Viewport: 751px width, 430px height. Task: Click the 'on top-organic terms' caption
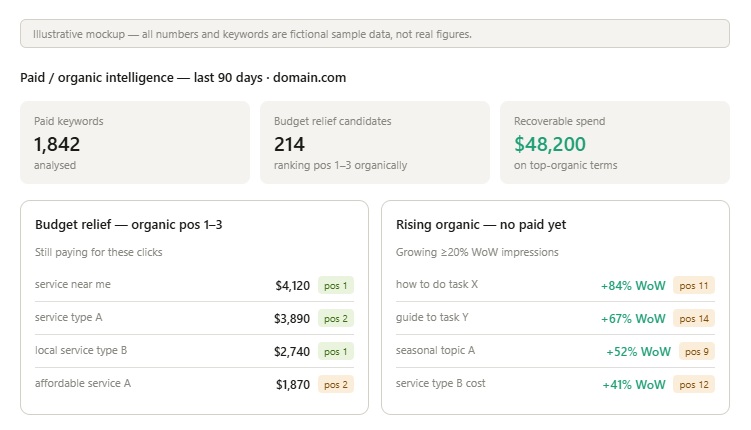tap(566, 165)
